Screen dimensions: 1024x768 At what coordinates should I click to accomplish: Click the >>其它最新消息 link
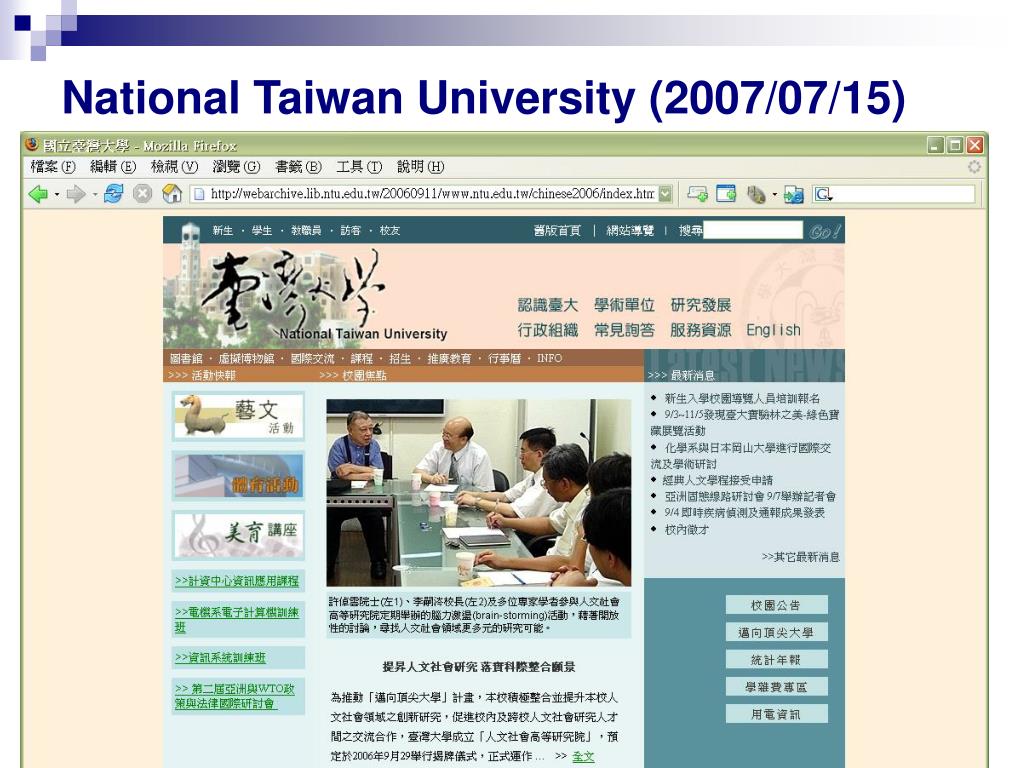click(801, 557)
